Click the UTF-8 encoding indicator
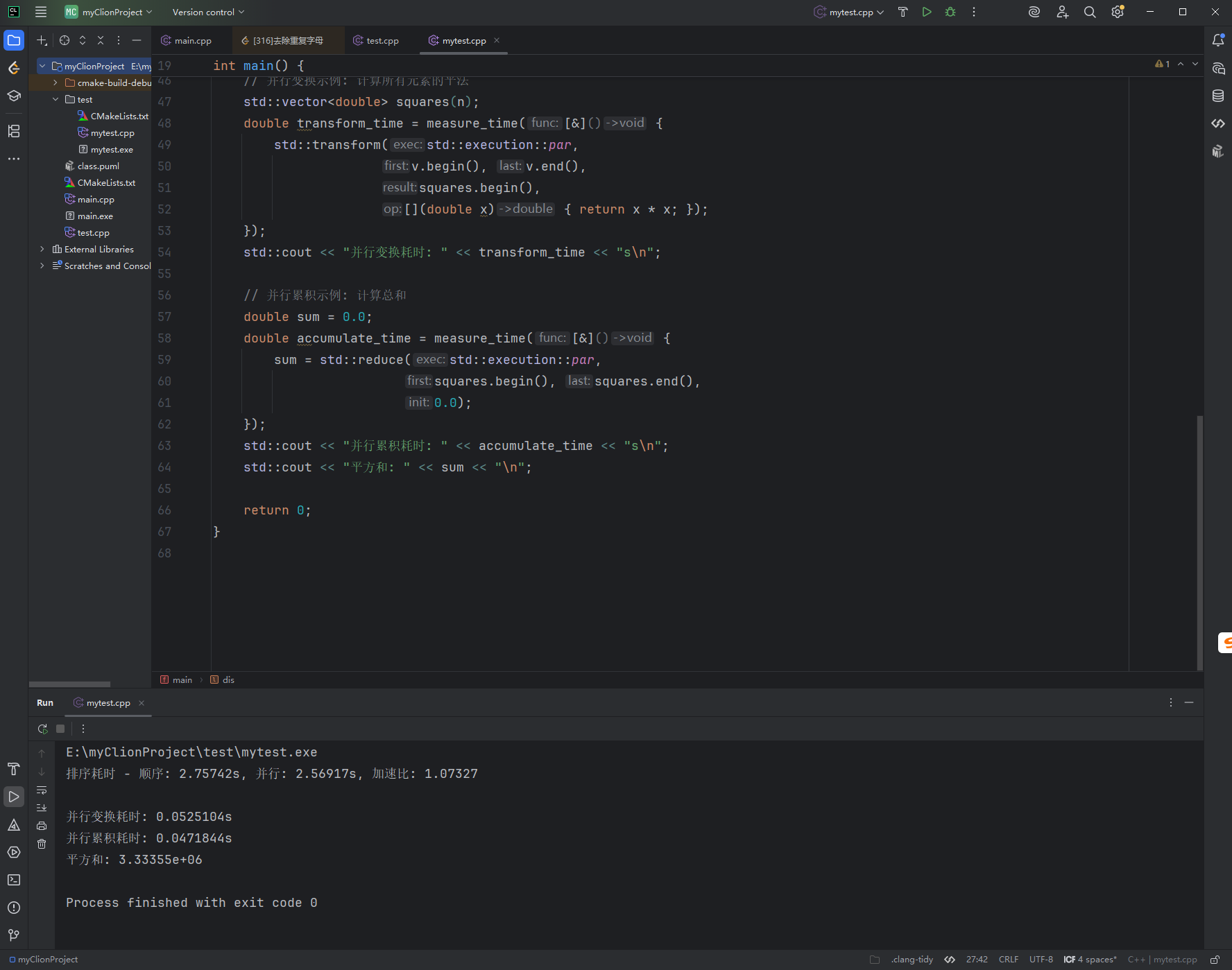Viewport: 1232px width, 970px height. point(1041,960)
